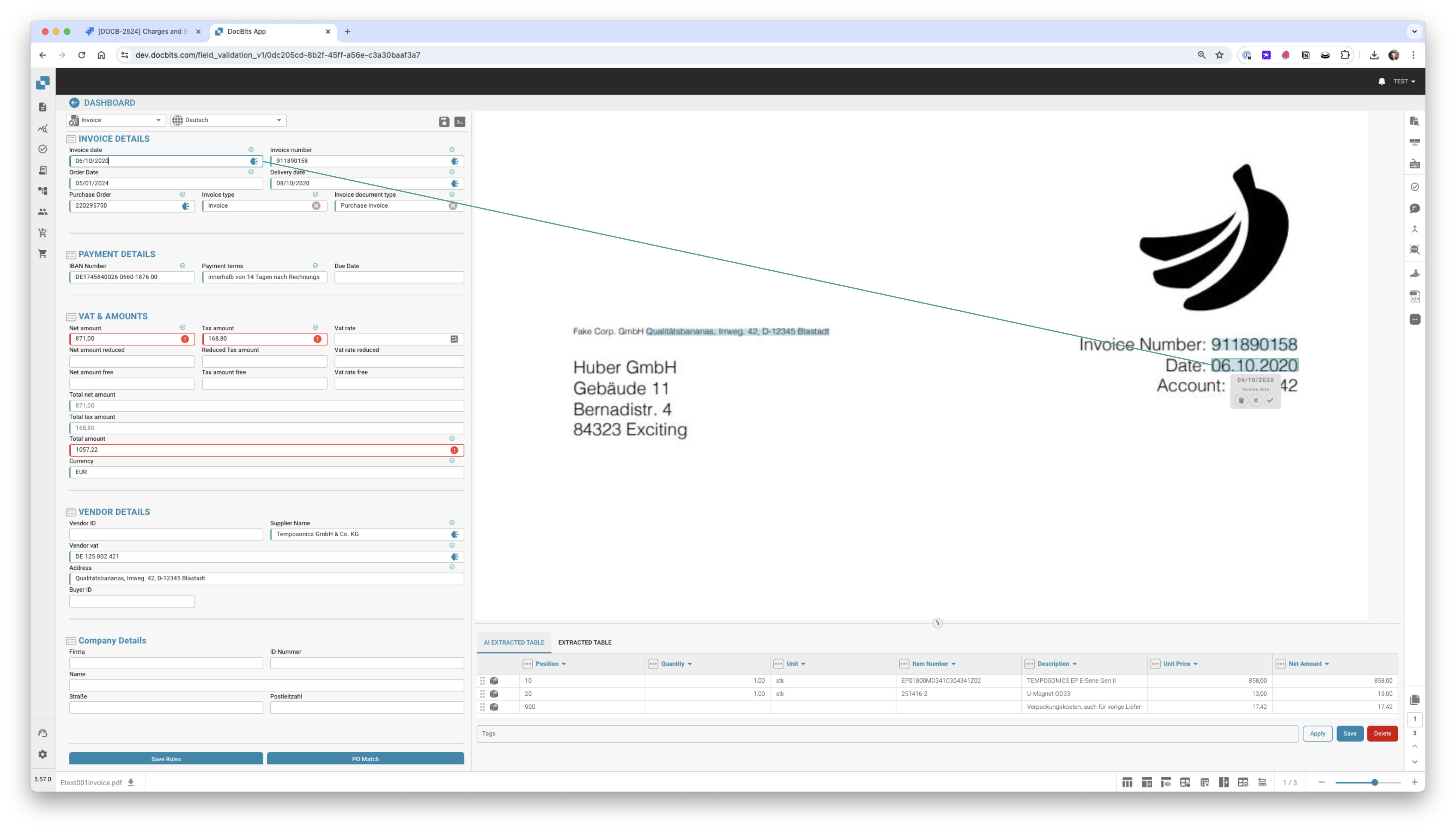
Task: Click the save disk icon above Invoice Details
Action: click(x=444, y=122)
